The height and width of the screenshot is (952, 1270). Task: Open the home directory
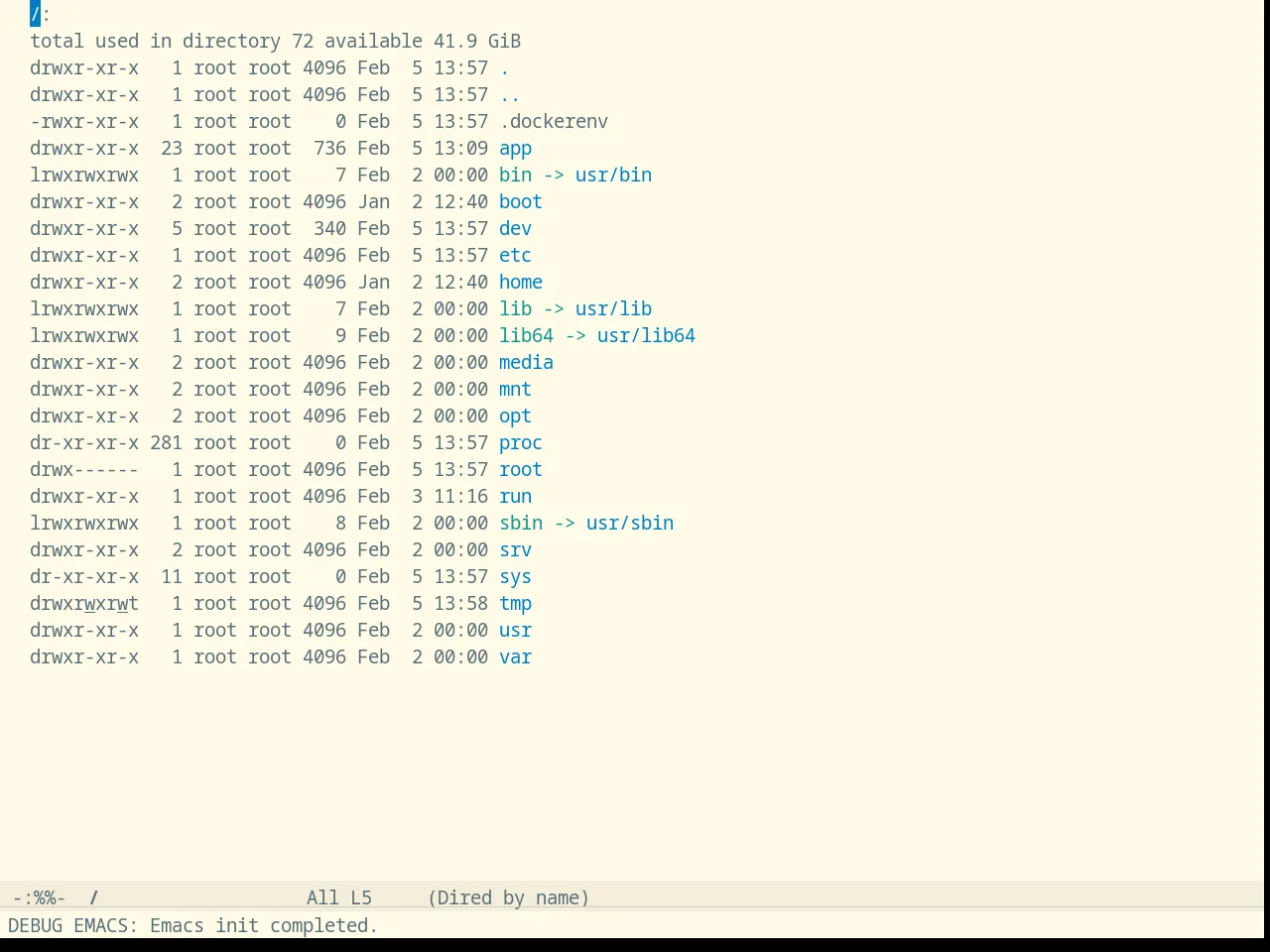(520, 283)
